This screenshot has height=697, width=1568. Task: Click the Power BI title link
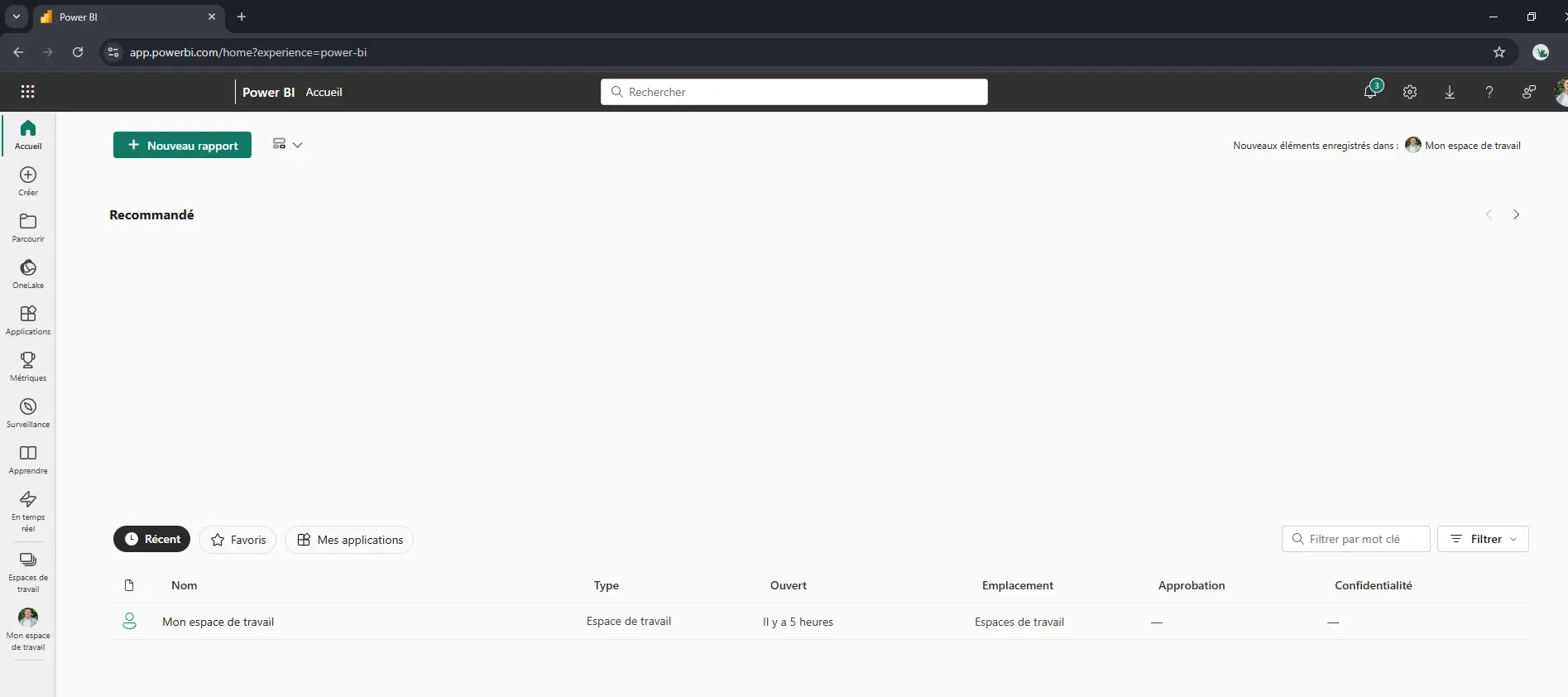click(268, 92)
